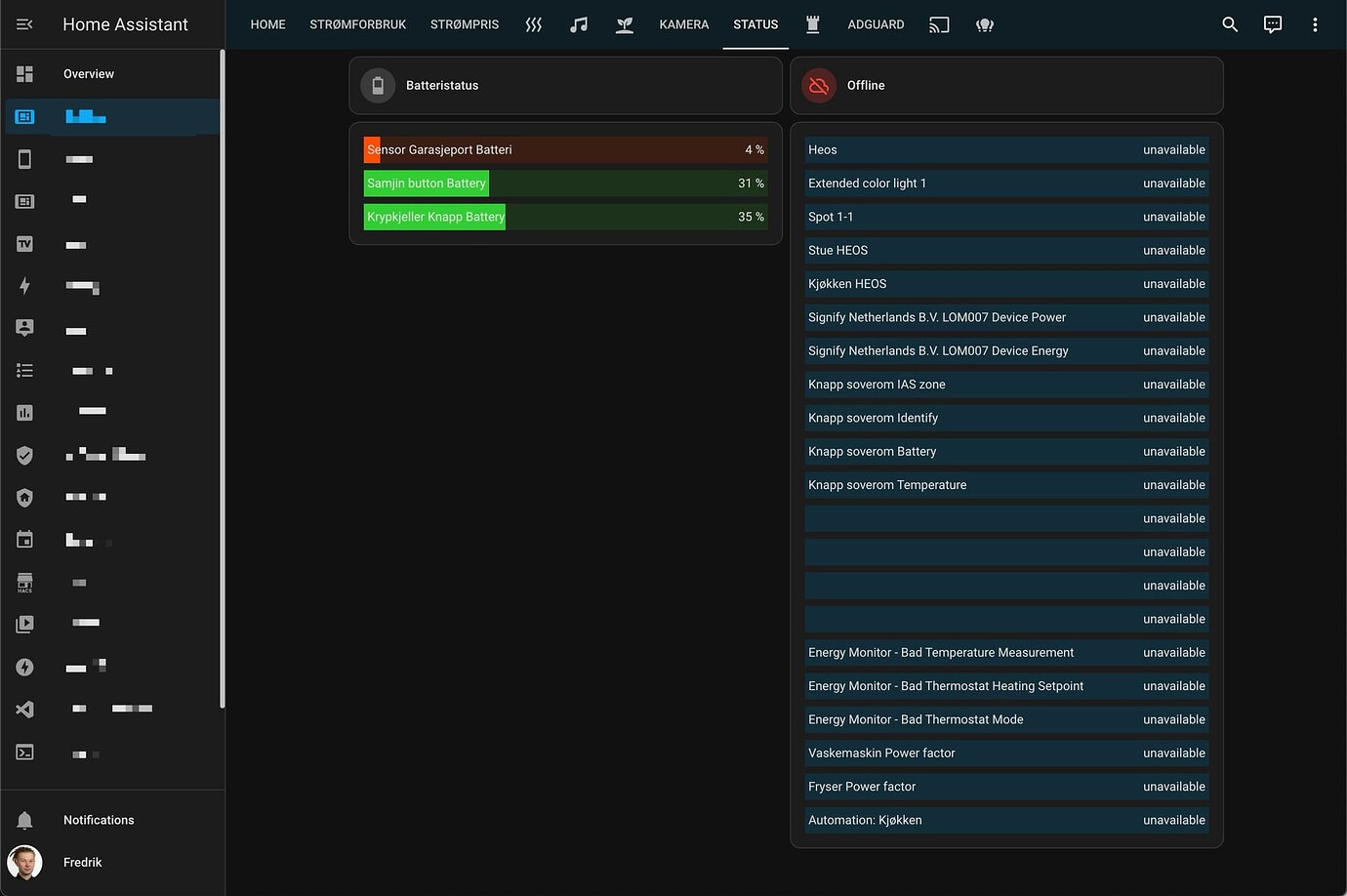Click the Sensor Garasjeport Batteri bar
This screenshot has width=1347, height=896.
coord(565,149)
